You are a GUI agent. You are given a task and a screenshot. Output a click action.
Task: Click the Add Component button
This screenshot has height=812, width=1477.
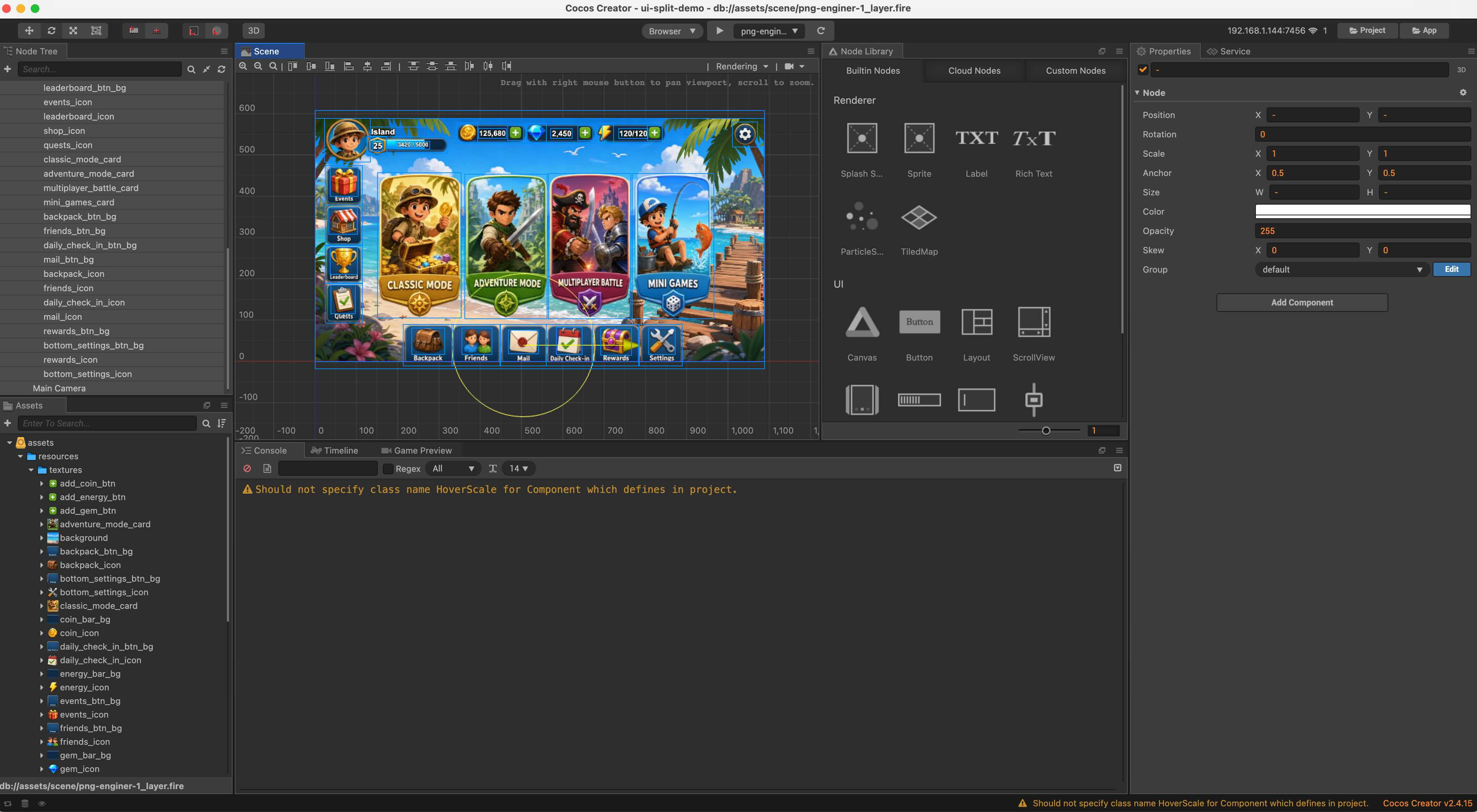[x=1302, y=302]
